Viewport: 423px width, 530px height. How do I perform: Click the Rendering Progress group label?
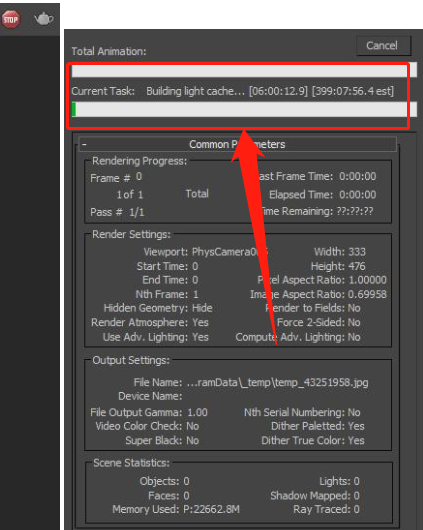139,161
